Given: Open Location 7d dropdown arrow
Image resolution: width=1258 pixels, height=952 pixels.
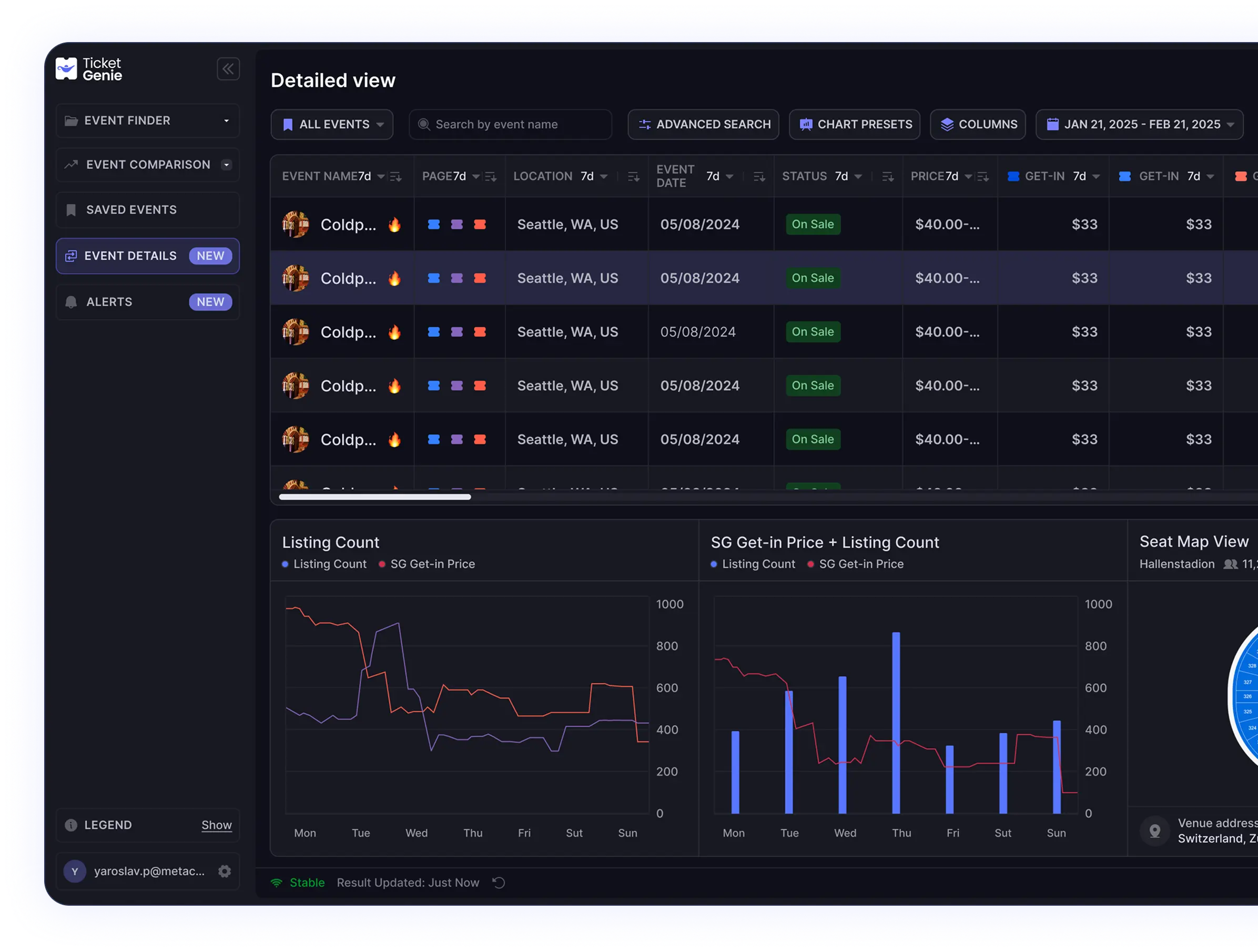Looking at the screenshot, I should 604,177.
